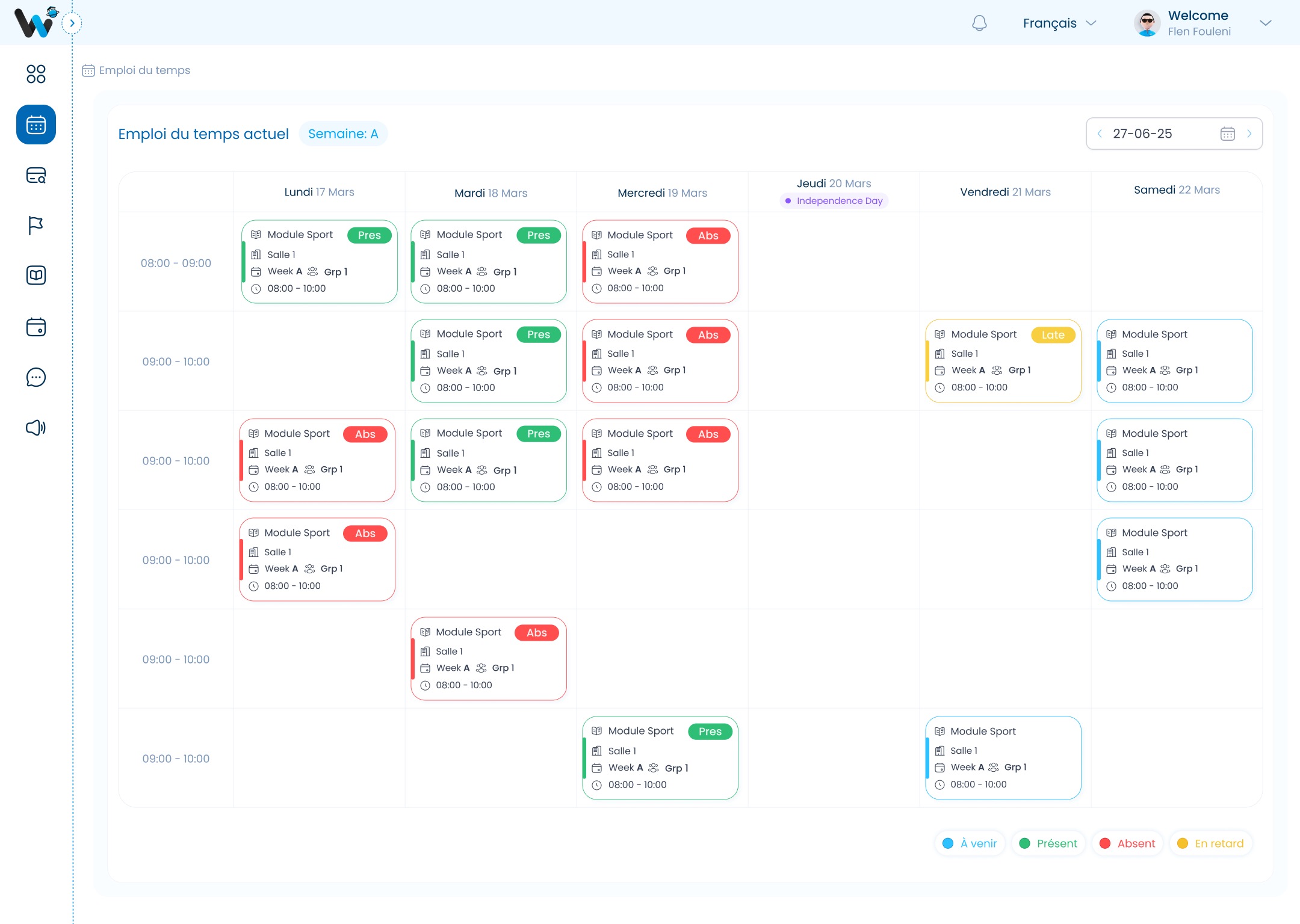Click the notification bell icon

979,23
